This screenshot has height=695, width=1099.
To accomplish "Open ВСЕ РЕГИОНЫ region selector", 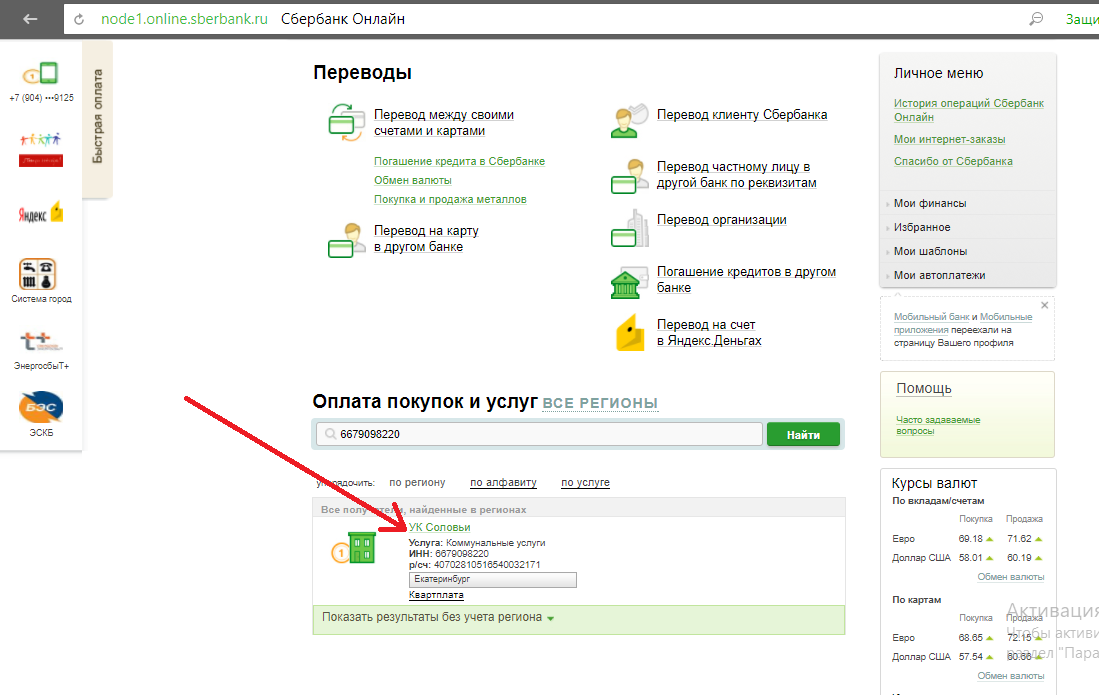I will coord(600,404).
